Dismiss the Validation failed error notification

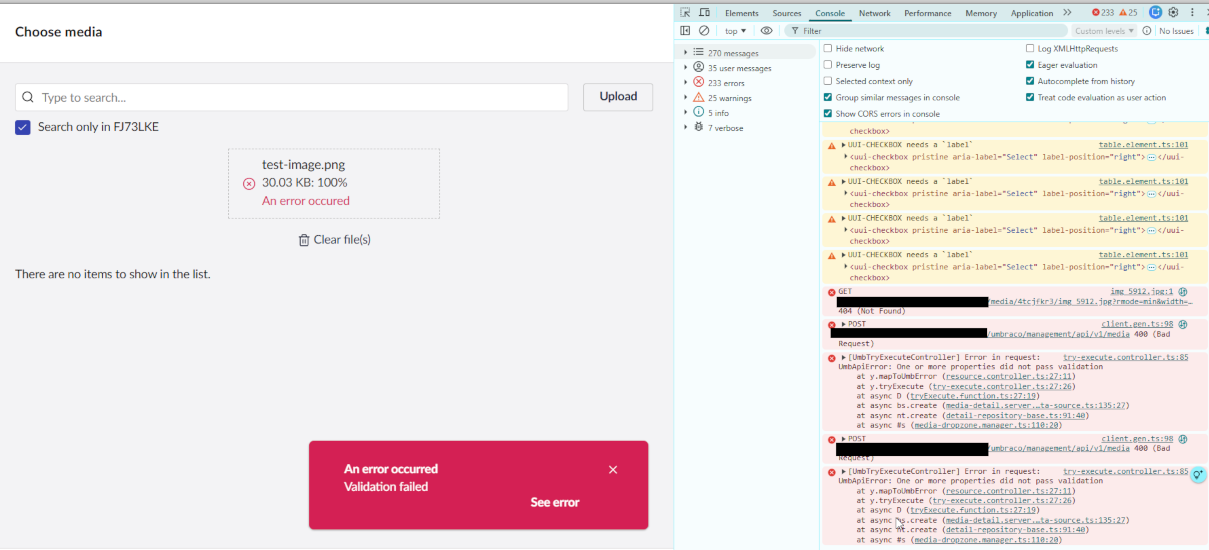613,470
